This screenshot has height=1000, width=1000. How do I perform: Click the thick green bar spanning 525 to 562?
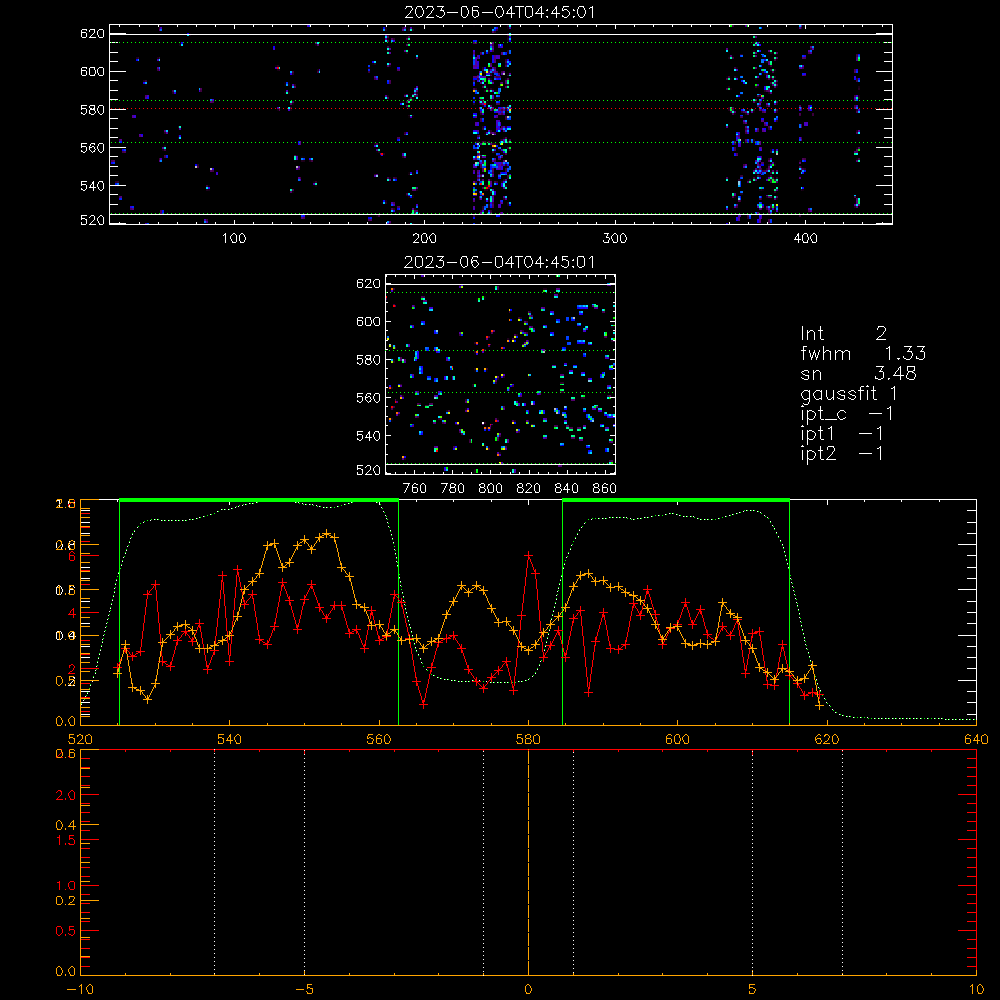(x=259, y=500)
